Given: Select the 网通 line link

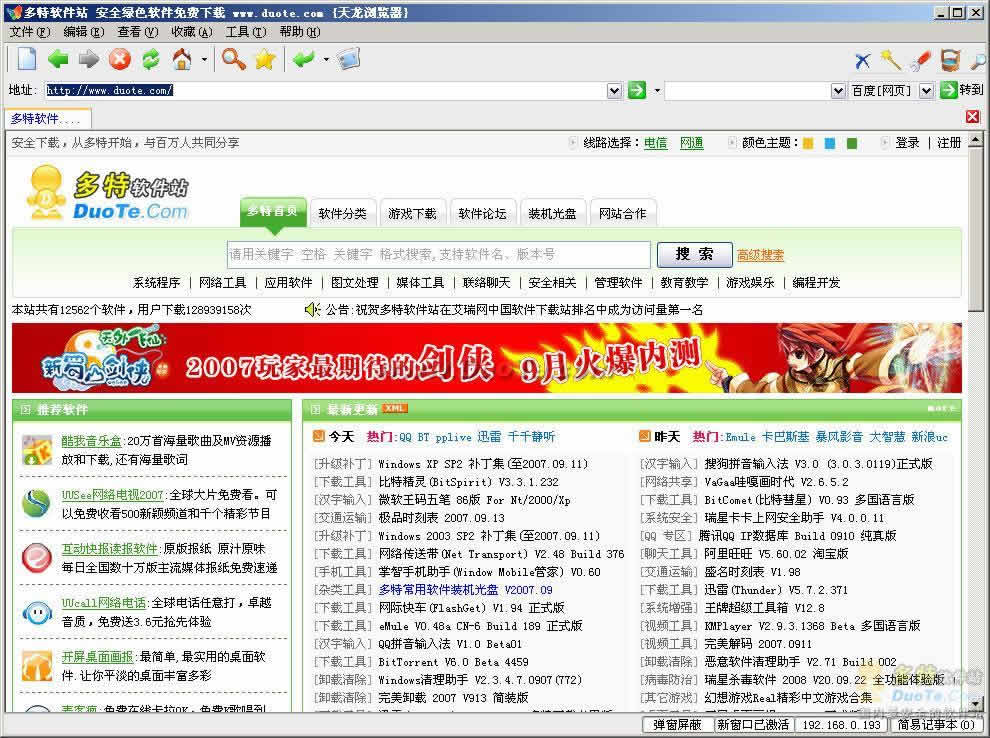Looking at the screenshot, I should coord(691,143).
